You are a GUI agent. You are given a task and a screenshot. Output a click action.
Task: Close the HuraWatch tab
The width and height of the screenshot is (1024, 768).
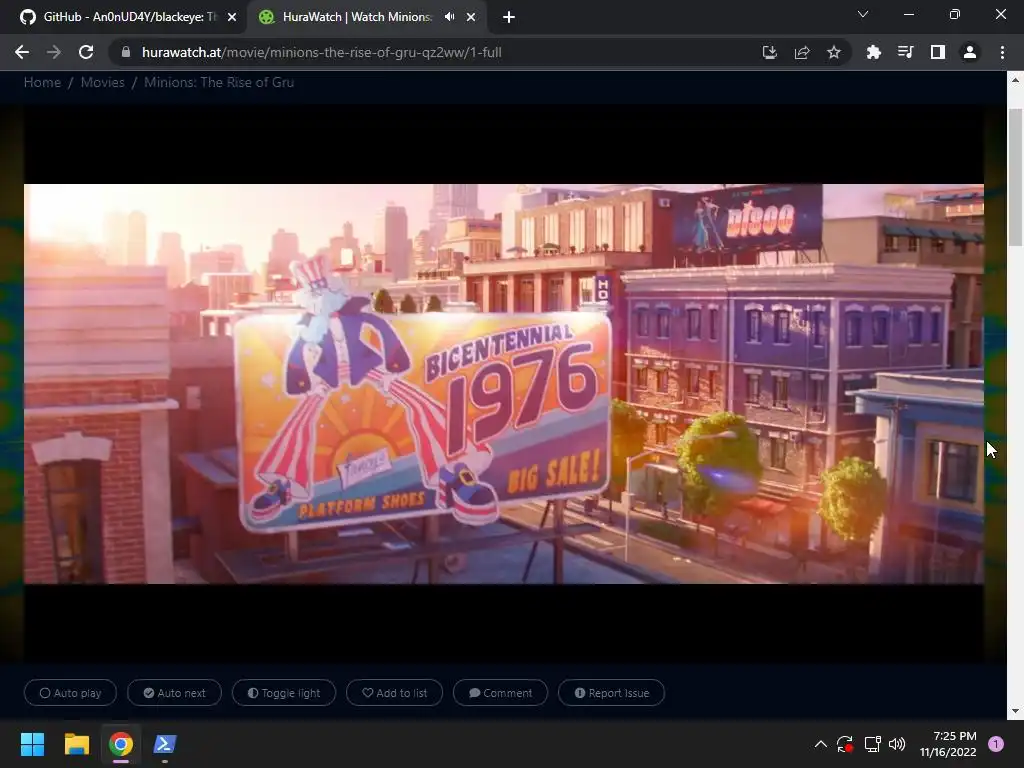(471, 18)
